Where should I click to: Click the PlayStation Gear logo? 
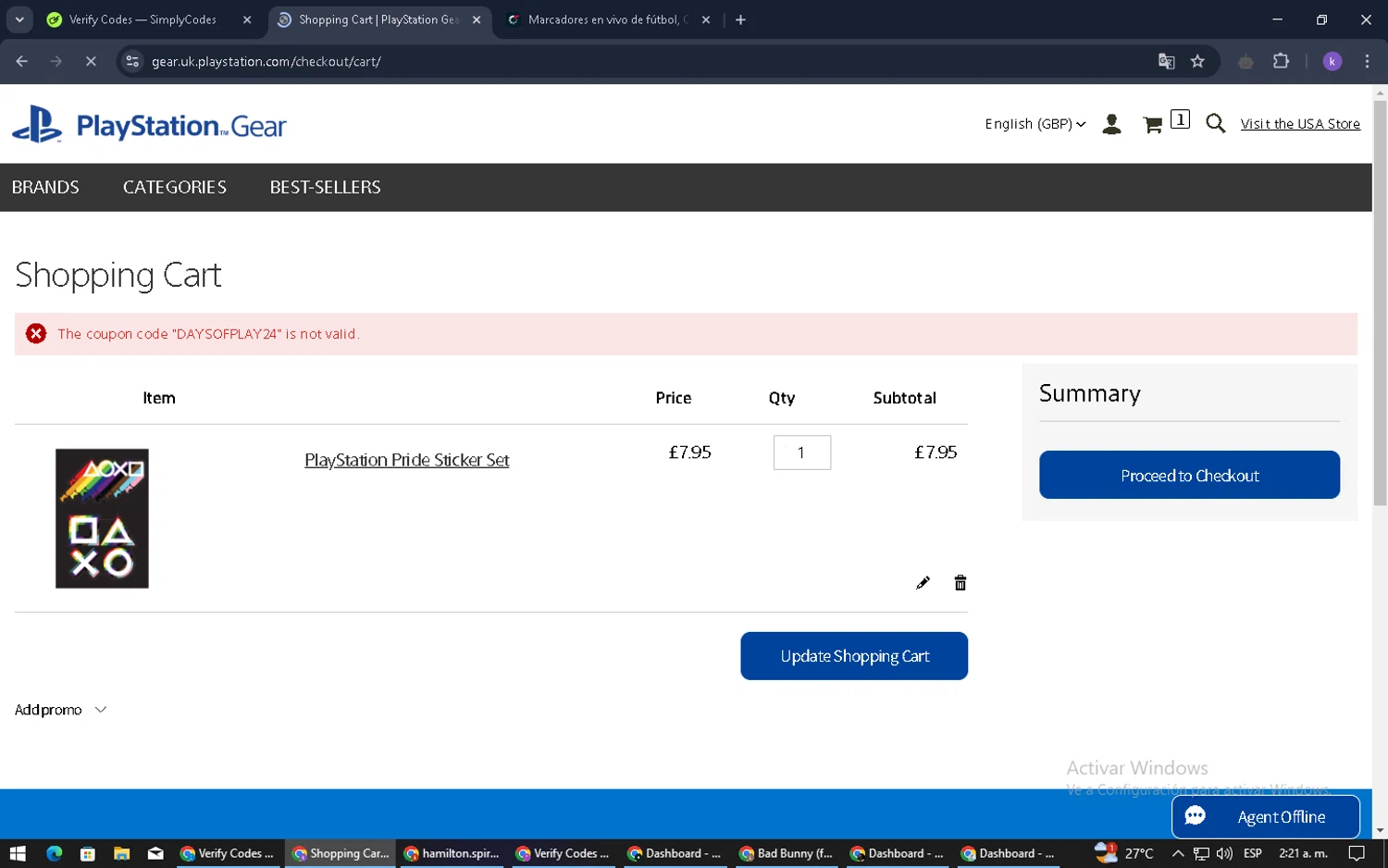pyautogui.click(x=149, y=125)
